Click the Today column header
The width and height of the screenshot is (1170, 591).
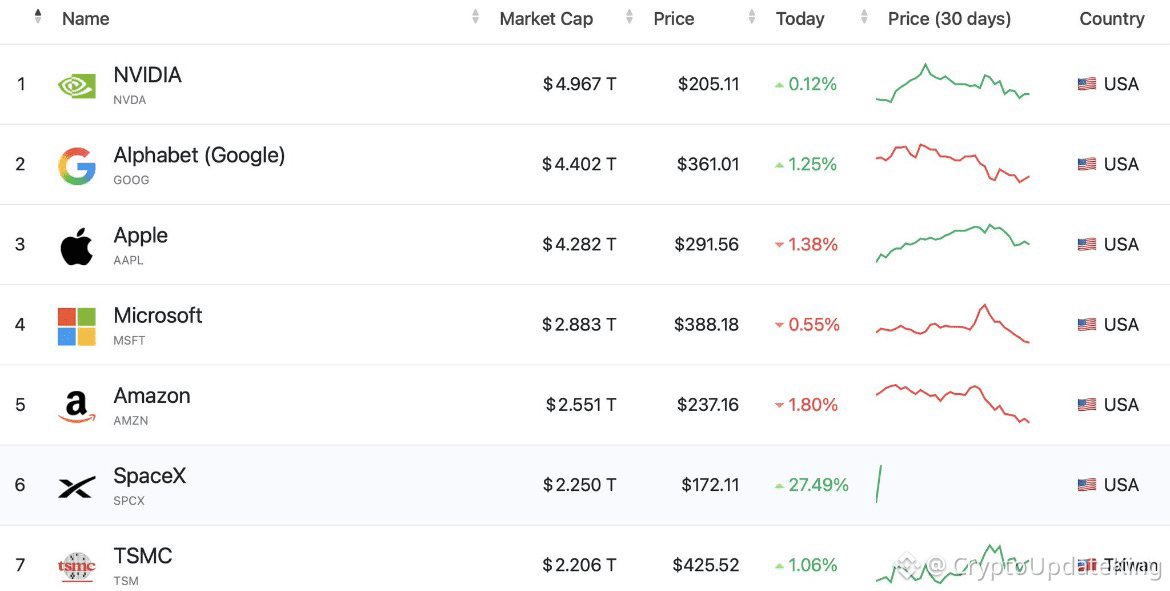point(800,19)
